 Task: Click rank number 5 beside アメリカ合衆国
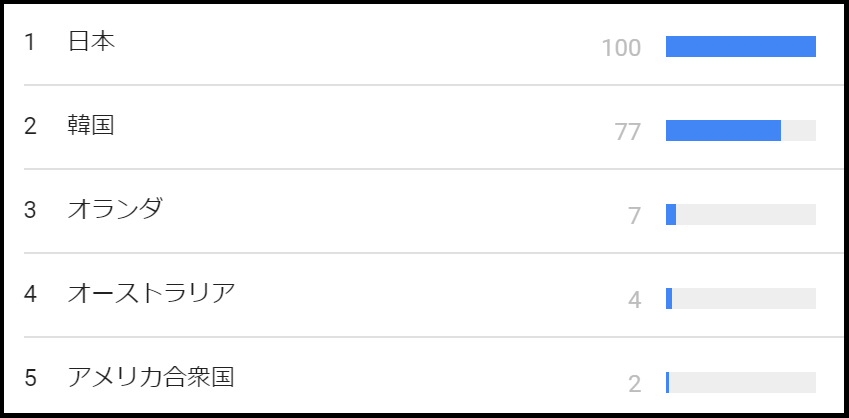click(30, 378)
